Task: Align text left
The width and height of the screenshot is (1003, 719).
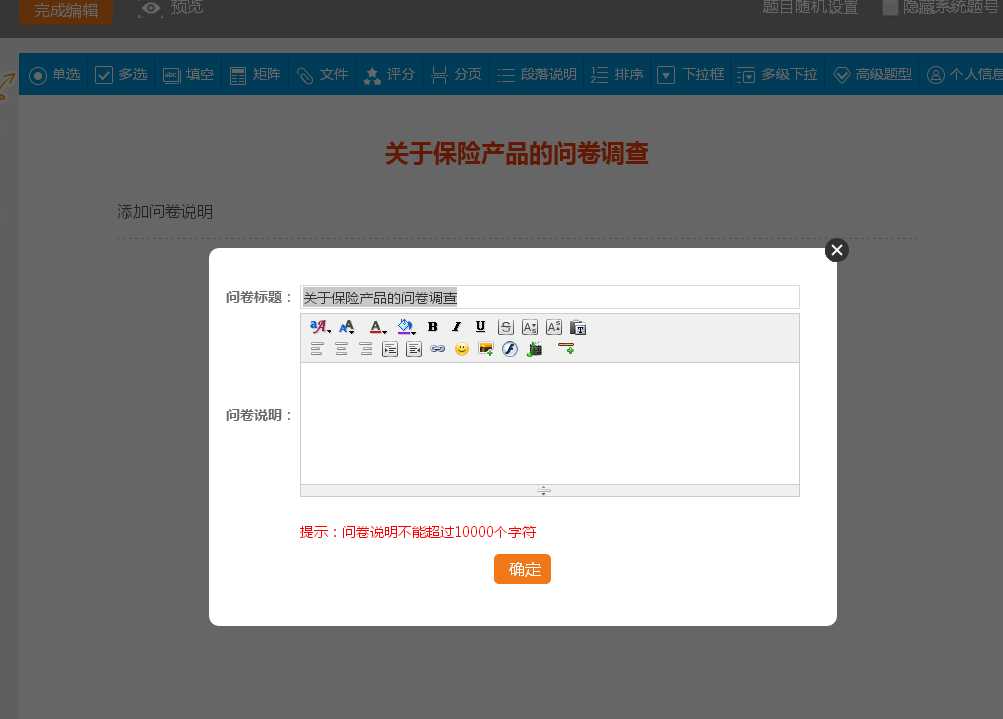Action: click(317, 349)
